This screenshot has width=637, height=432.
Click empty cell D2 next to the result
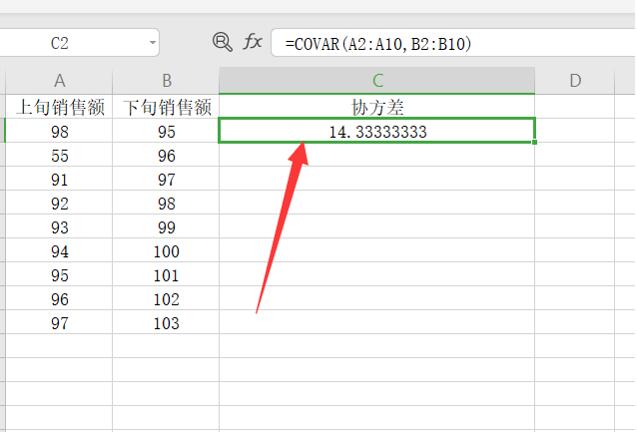tap(575, 131)
